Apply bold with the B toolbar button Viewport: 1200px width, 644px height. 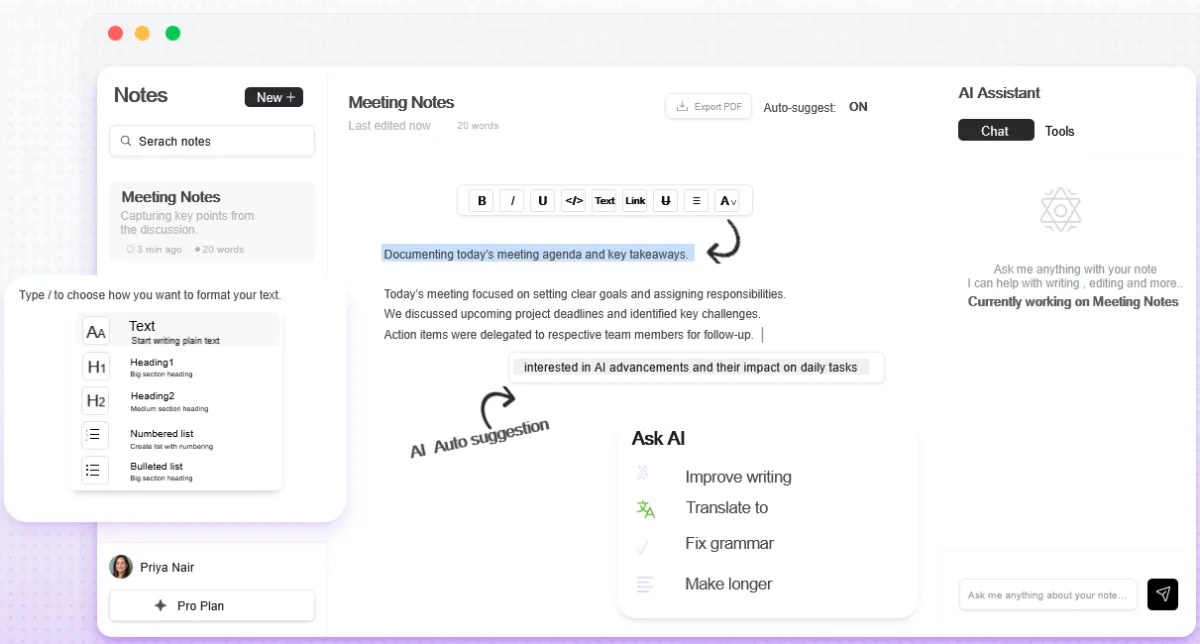coord(482,200)
